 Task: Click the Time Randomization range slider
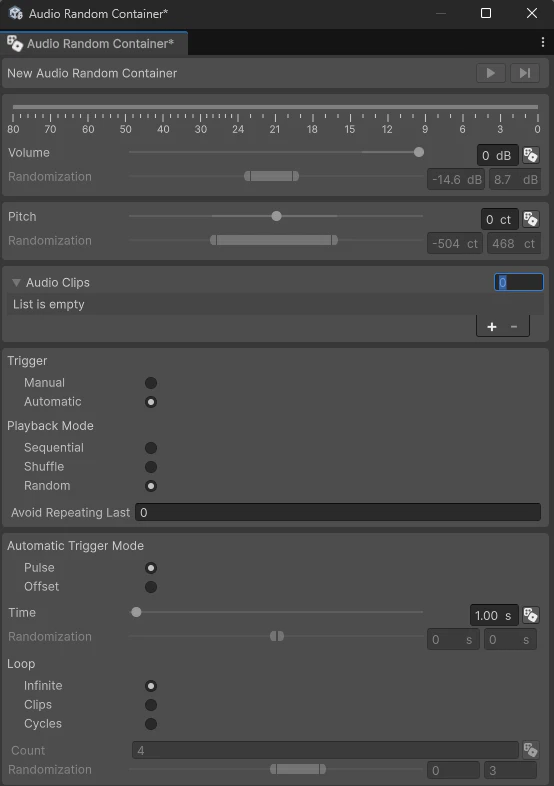(277, 636)
